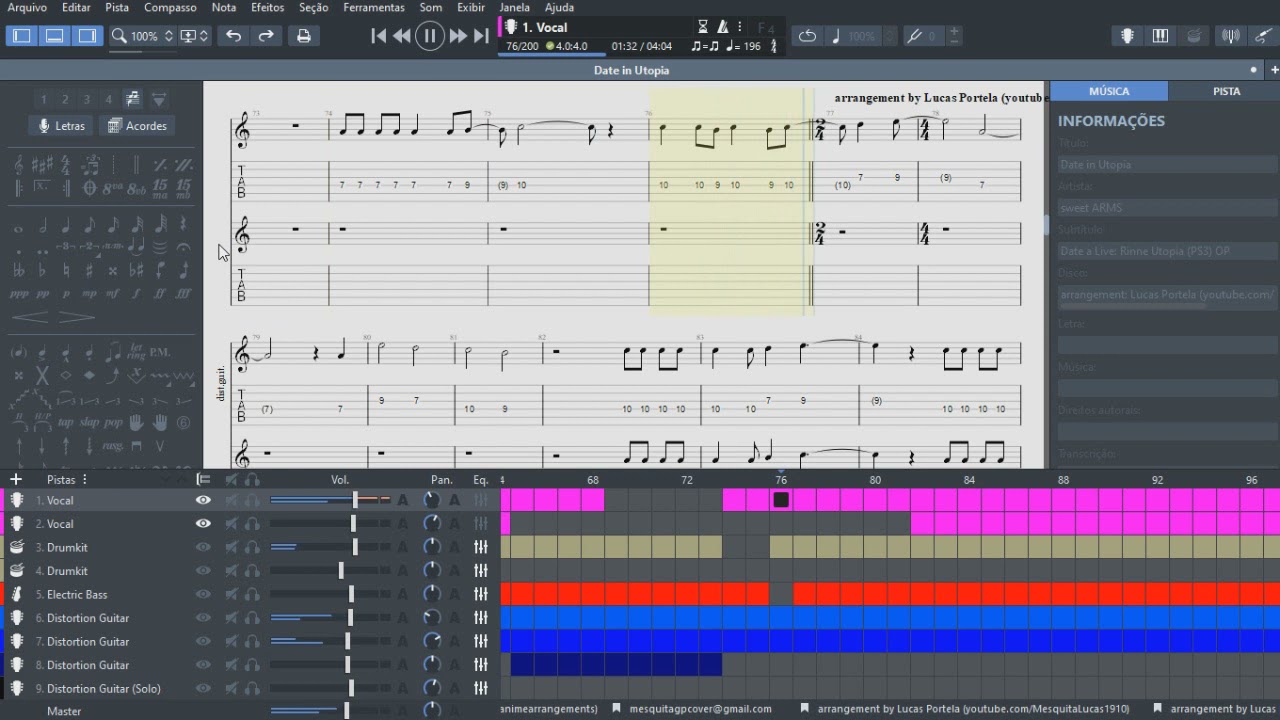This screenshot has height=720, width=1280.
Task: Open the Compasso menu
Action: click(170, 7)
